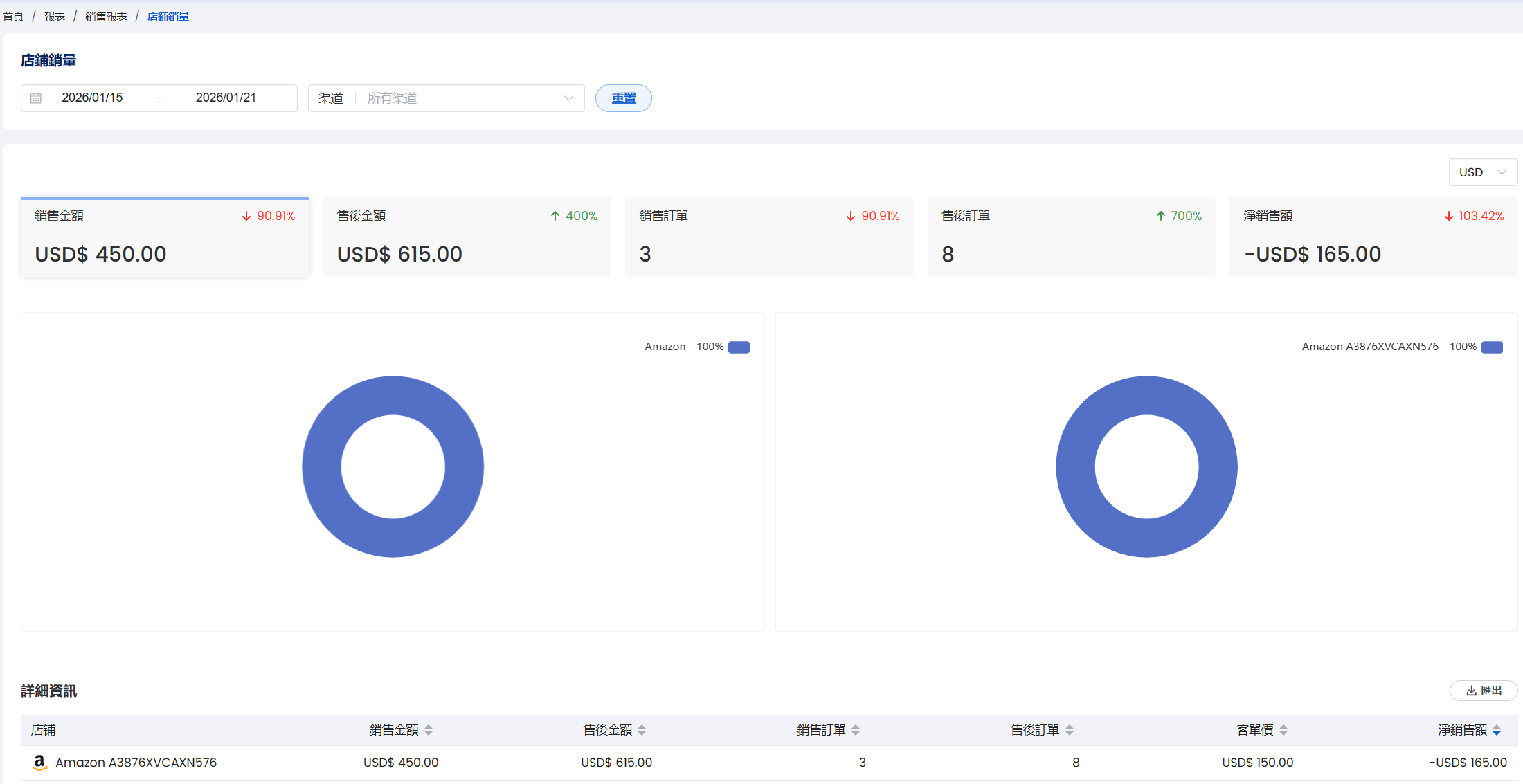Open the USD currency selector
Image resolution: width=1523 pixels, height=784 pixels.
coord(1483,172)
